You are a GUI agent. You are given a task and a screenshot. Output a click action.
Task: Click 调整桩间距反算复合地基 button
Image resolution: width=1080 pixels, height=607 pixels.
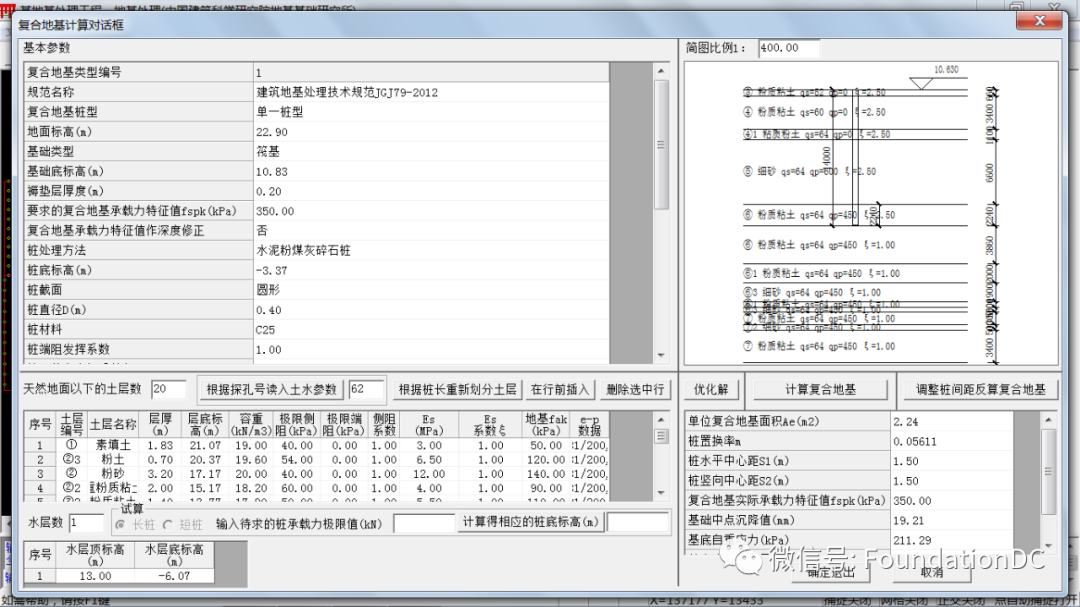[981, 389]
